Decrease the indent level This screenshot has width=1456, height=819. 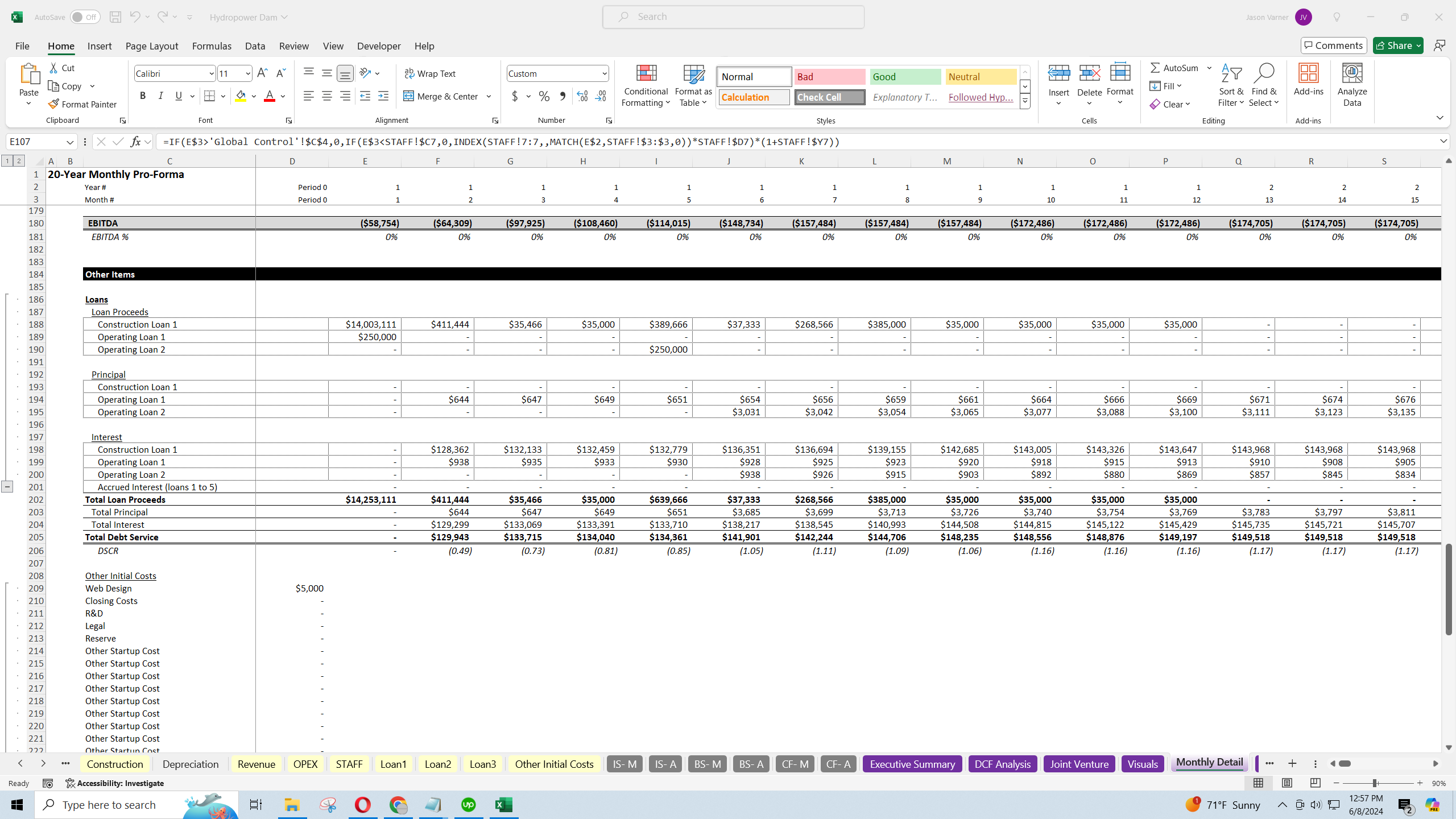pos(365,96)
